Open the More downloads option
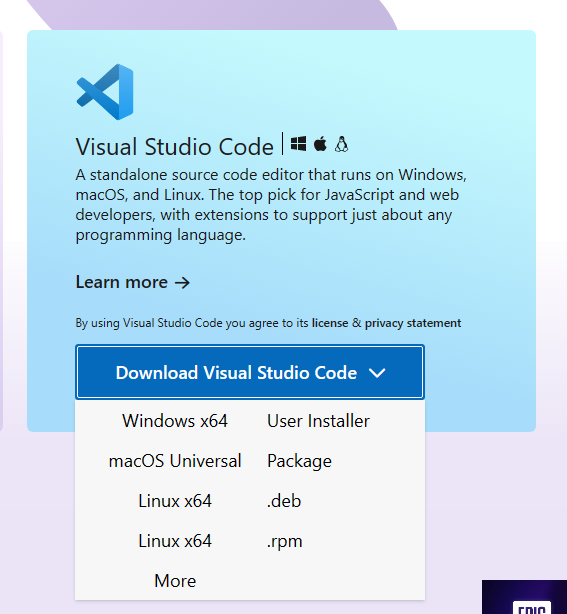 (x=175, y=581)
